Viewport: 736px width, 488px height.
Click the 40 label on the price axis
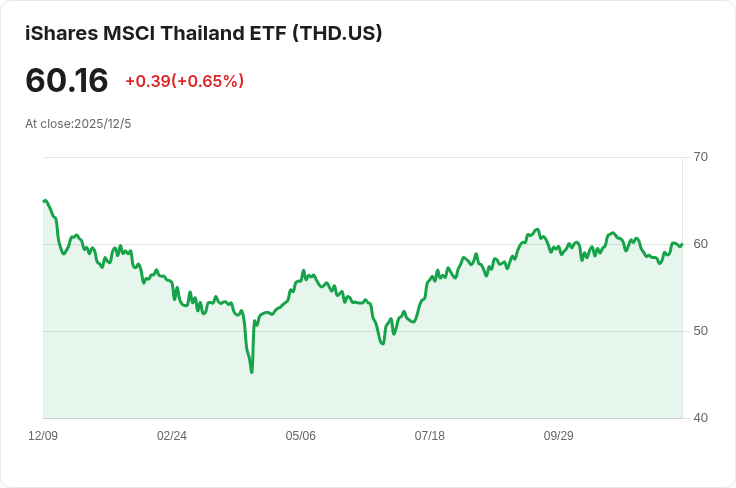(701, 418)
